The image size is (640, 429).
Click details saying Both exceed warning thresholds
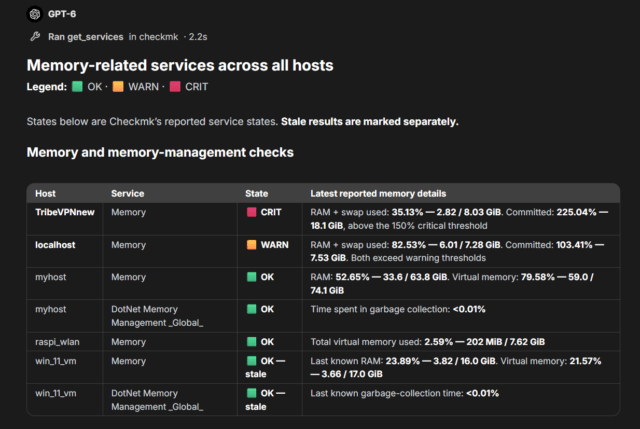pos(457,251)
